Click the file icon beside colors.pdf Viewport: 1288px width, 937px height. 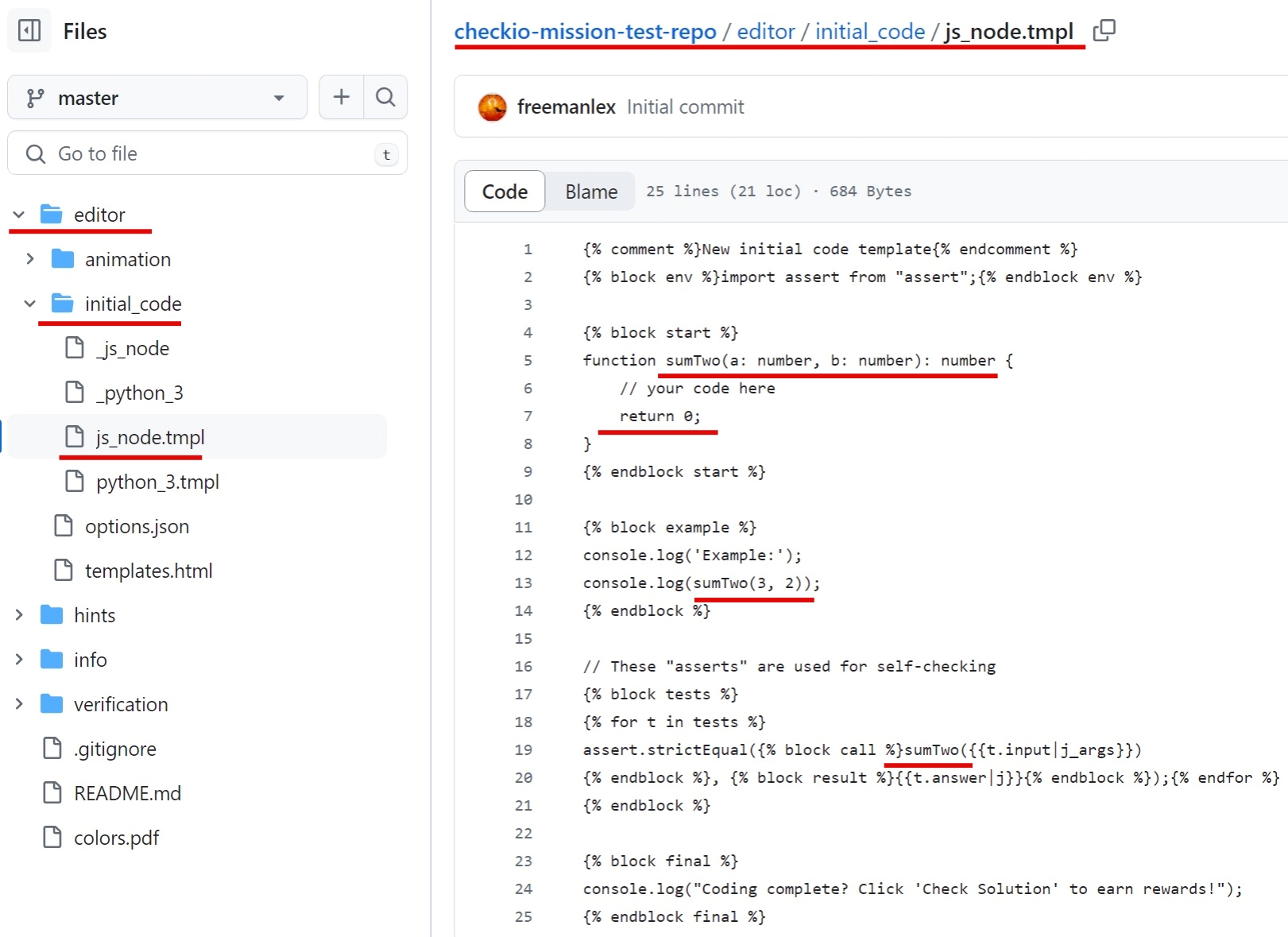52,837
